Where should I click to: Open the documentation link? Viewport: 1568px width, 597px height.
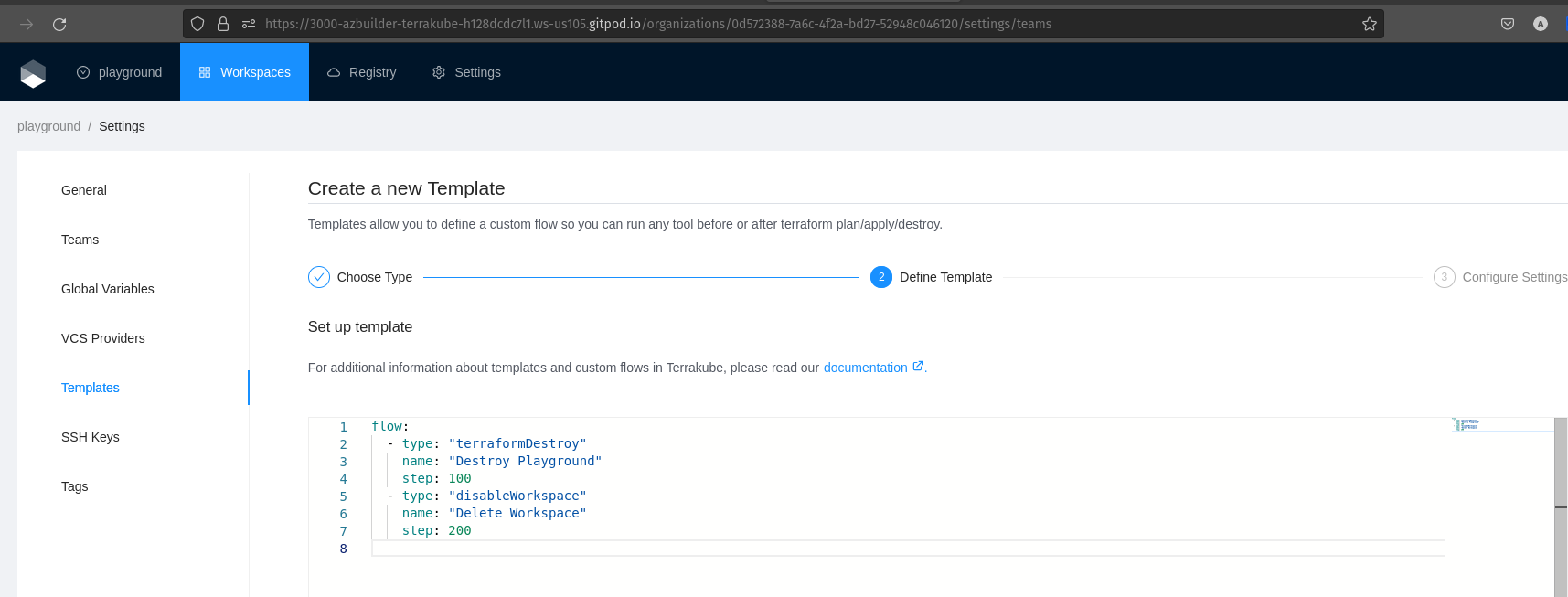tap(865, 368)
